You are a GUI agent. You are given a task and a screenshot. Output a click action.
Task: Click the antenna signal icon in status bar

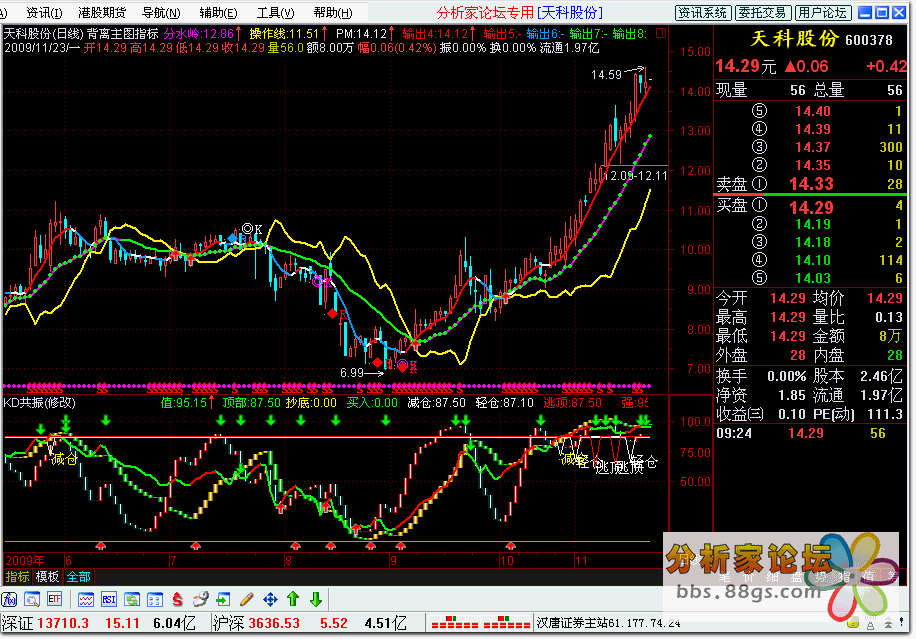(870, 623)
